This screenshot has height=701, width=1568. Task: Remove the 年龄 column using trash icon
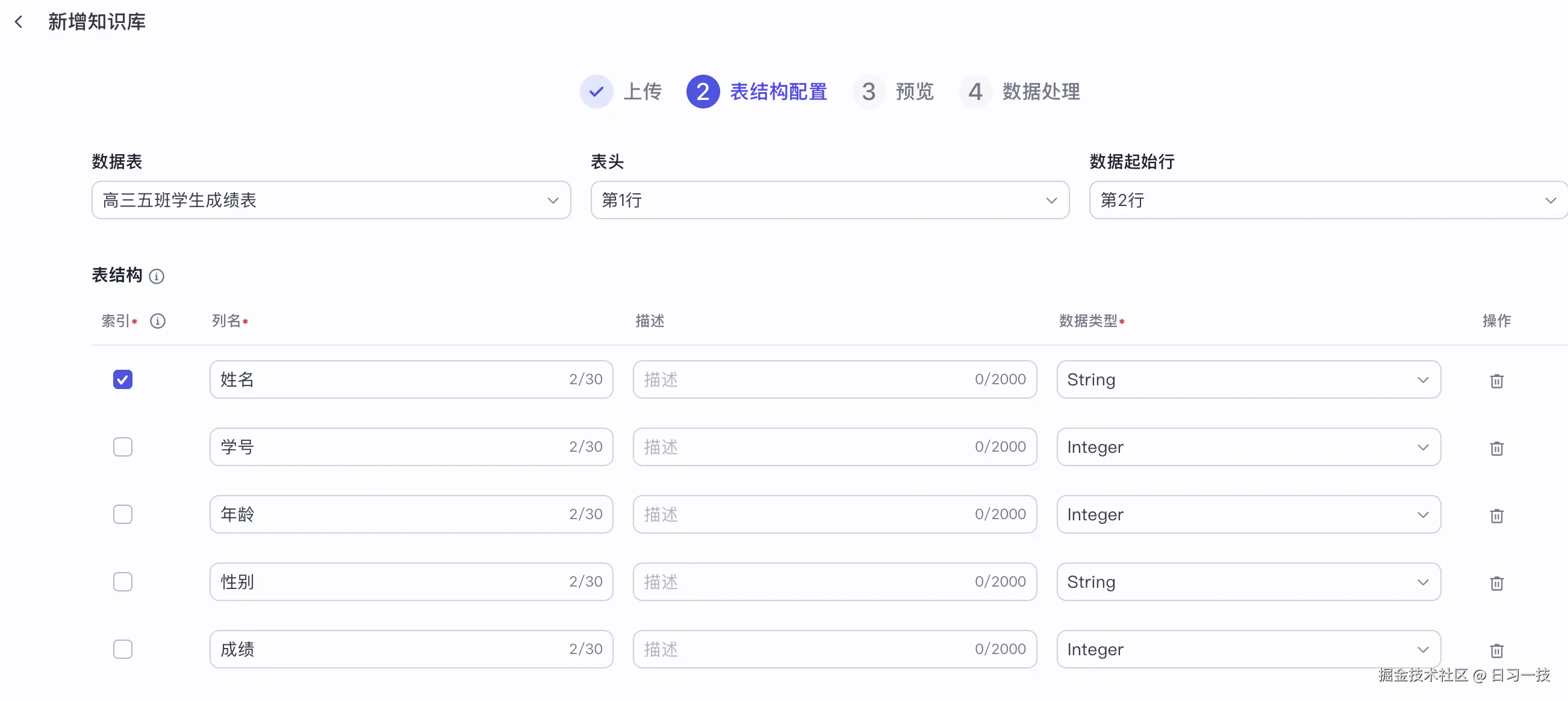tap(1497, 516)
